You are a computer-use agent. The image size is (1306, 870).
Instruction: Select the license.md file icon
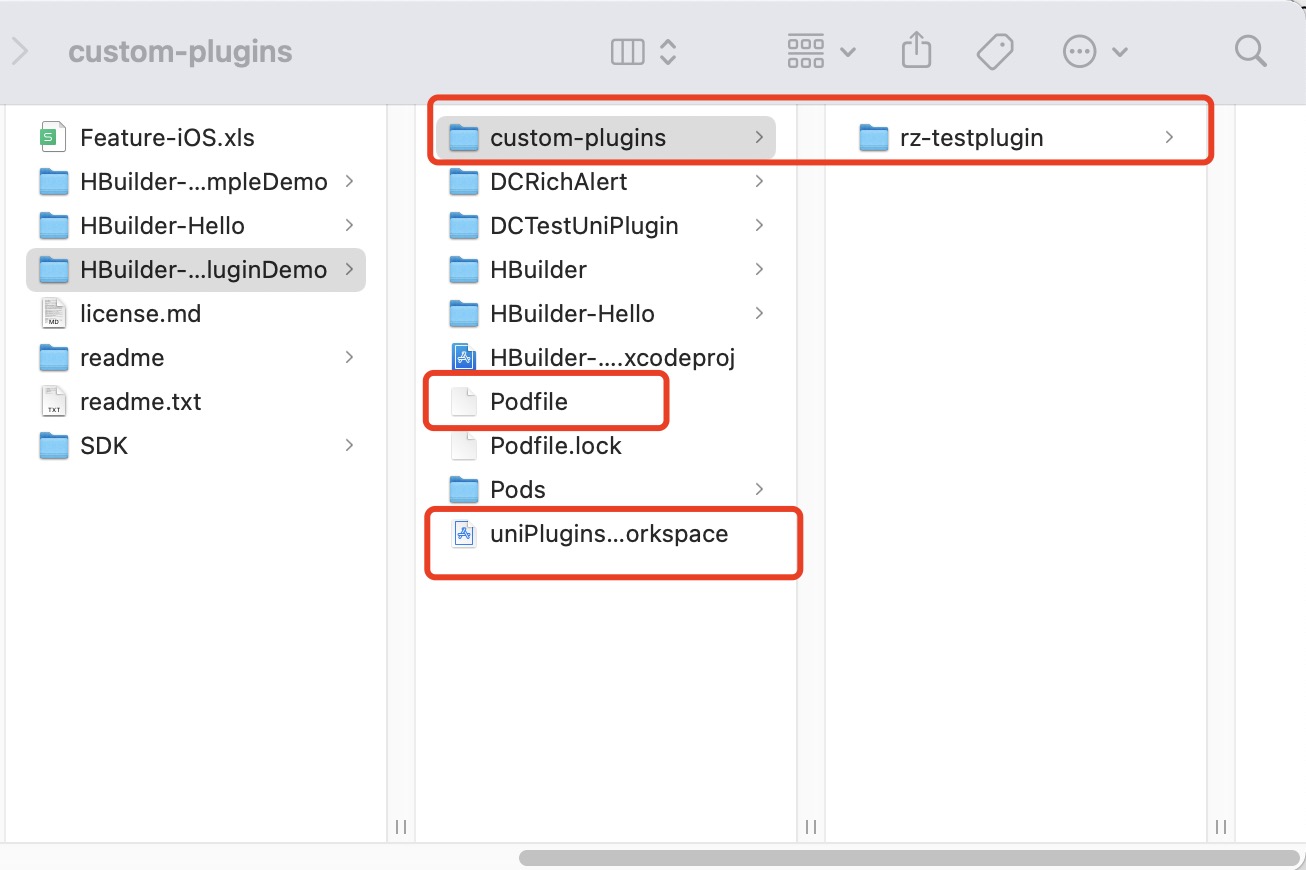(54, 313)
